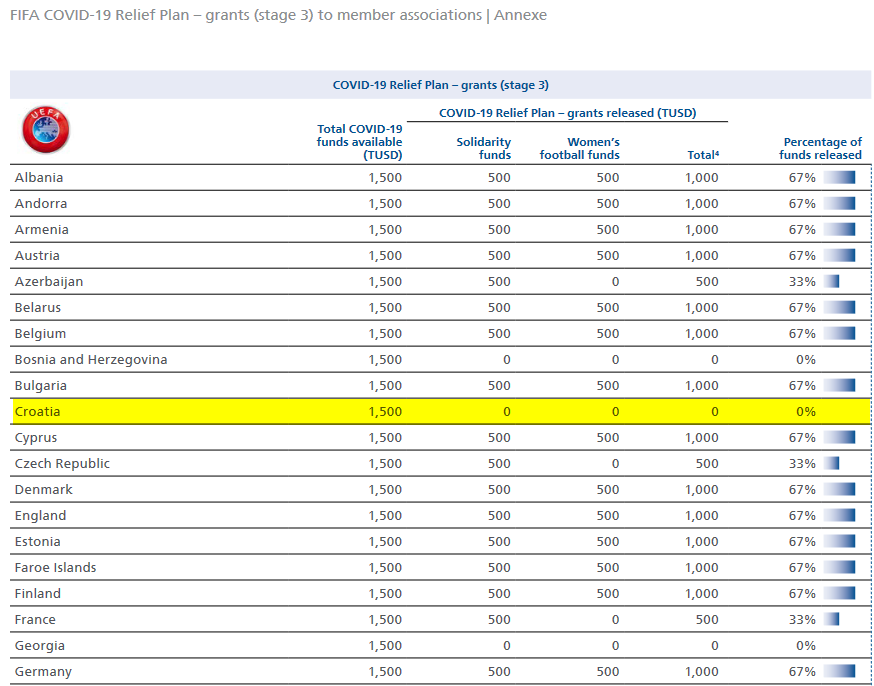Viewport: 874px width, 686px height.
Task: Select the 'grants released (TUSD)' group header
Action: coord(567,113)
